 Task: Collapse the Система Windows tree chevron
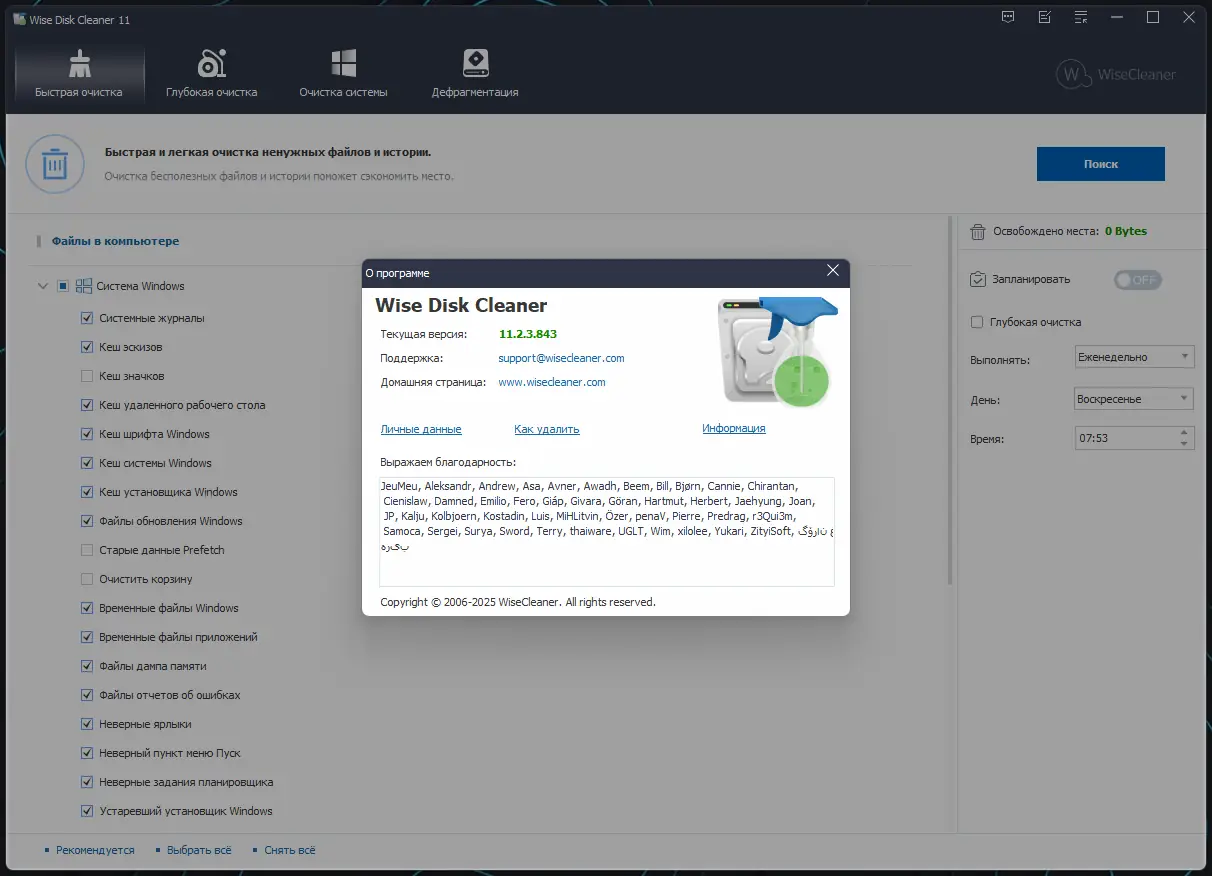pyautogui.click(x=43, y=286)
